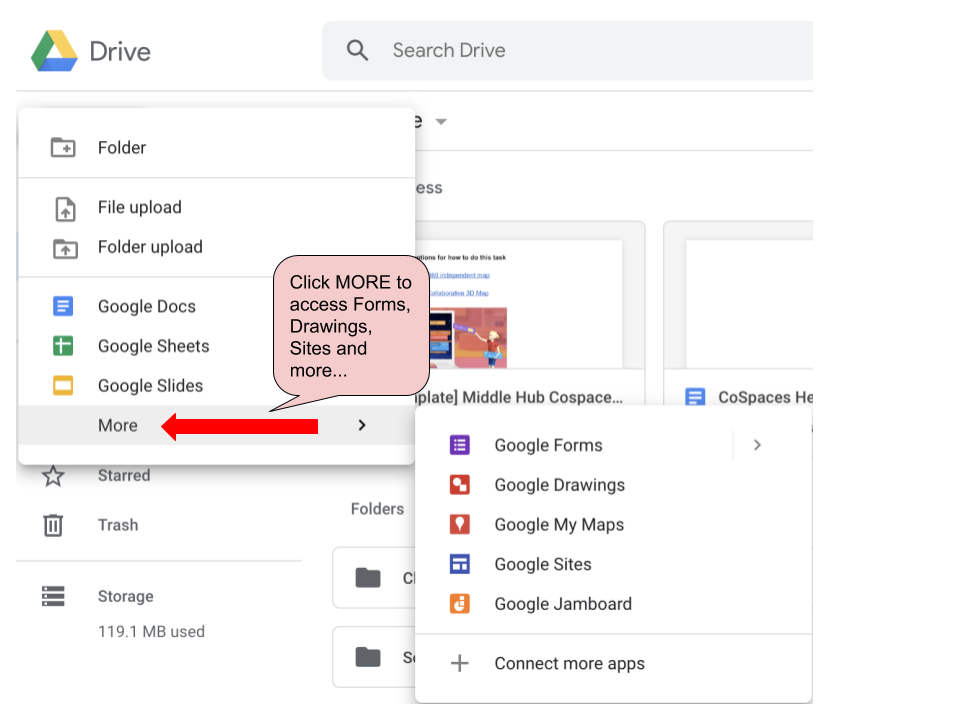Viewport: 960px width, 720px height.
Task: Focus the Search Drive field
Action: (568, 50)
